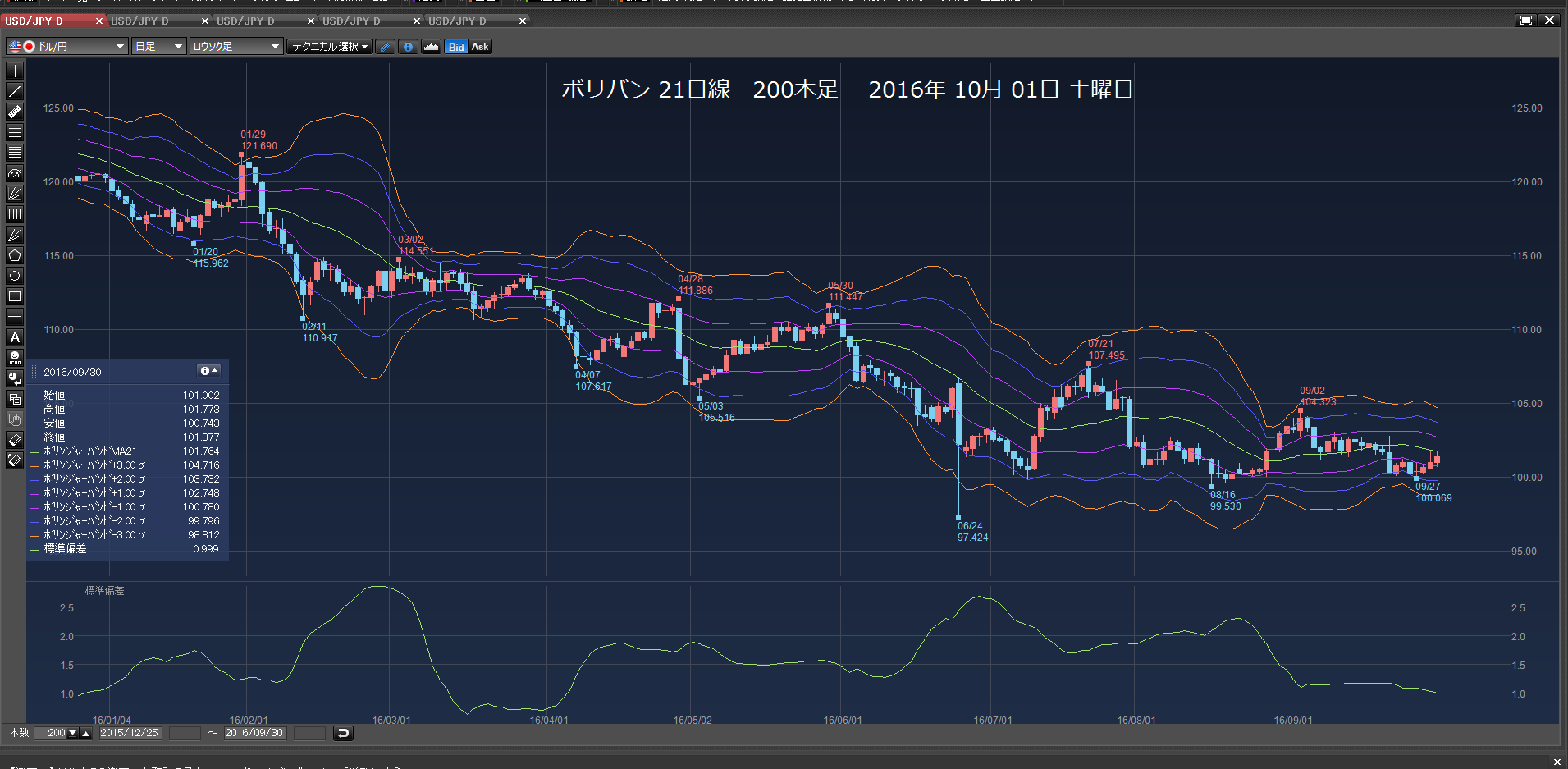Decrease bar count with down arrow
The height and width of the screenshot is (769, 1568).
coord(72,733)
